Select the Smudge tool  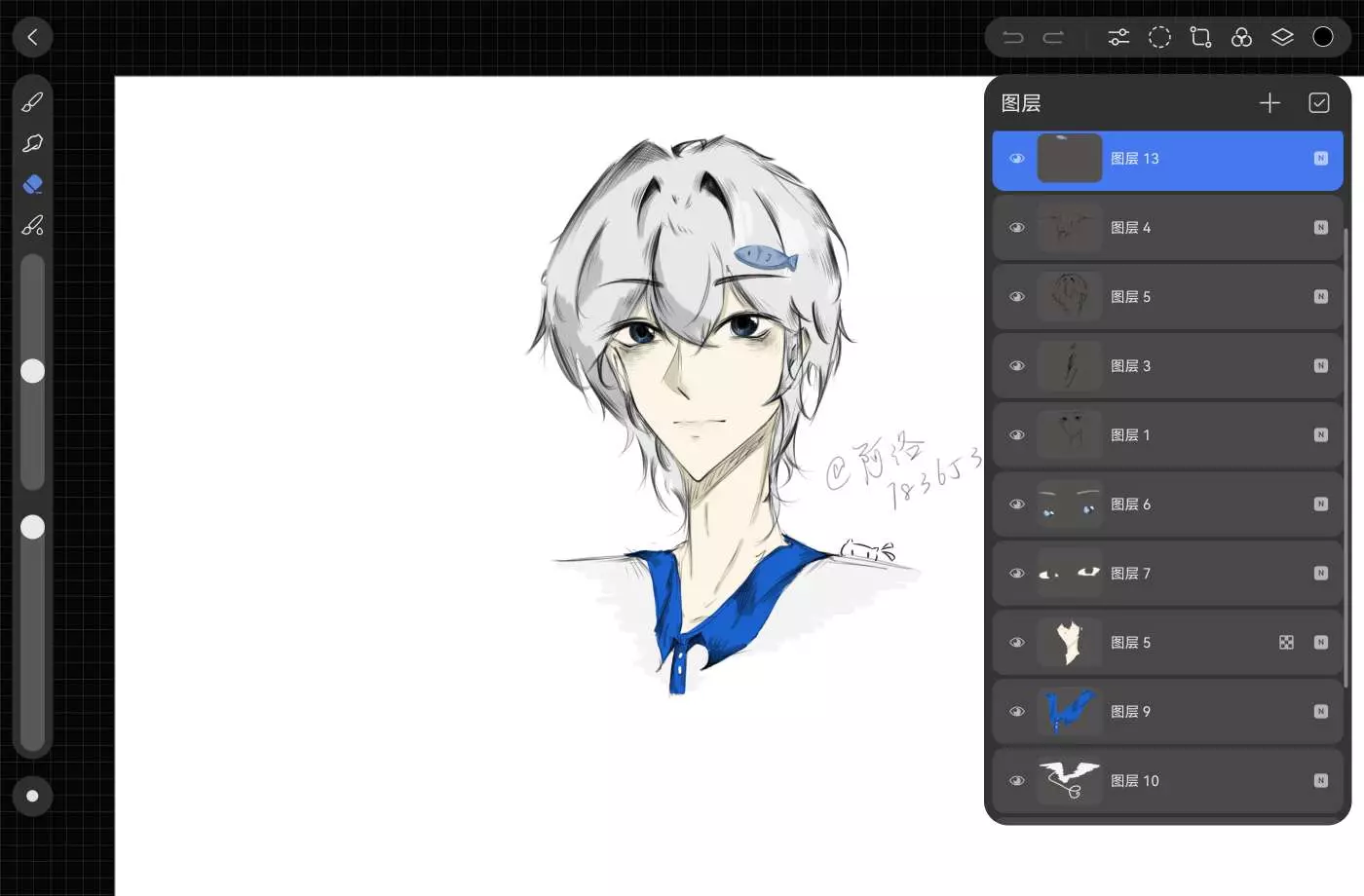point(32,143)
